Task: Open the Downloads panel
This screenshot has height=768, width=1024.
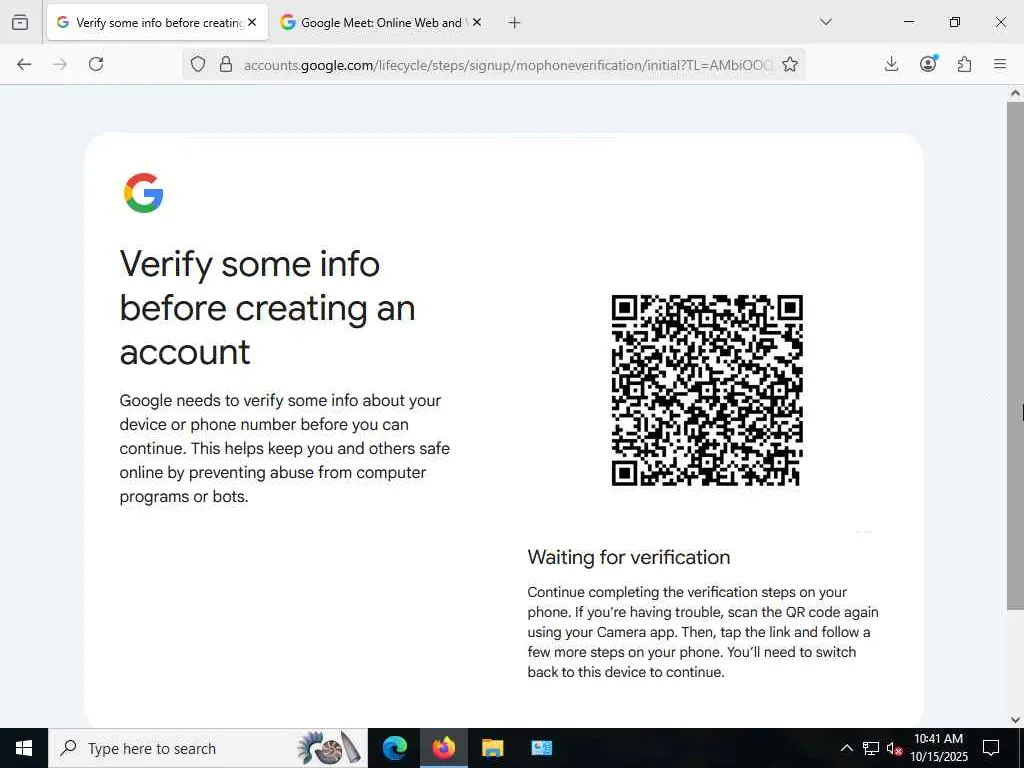Action: (891, 64)
